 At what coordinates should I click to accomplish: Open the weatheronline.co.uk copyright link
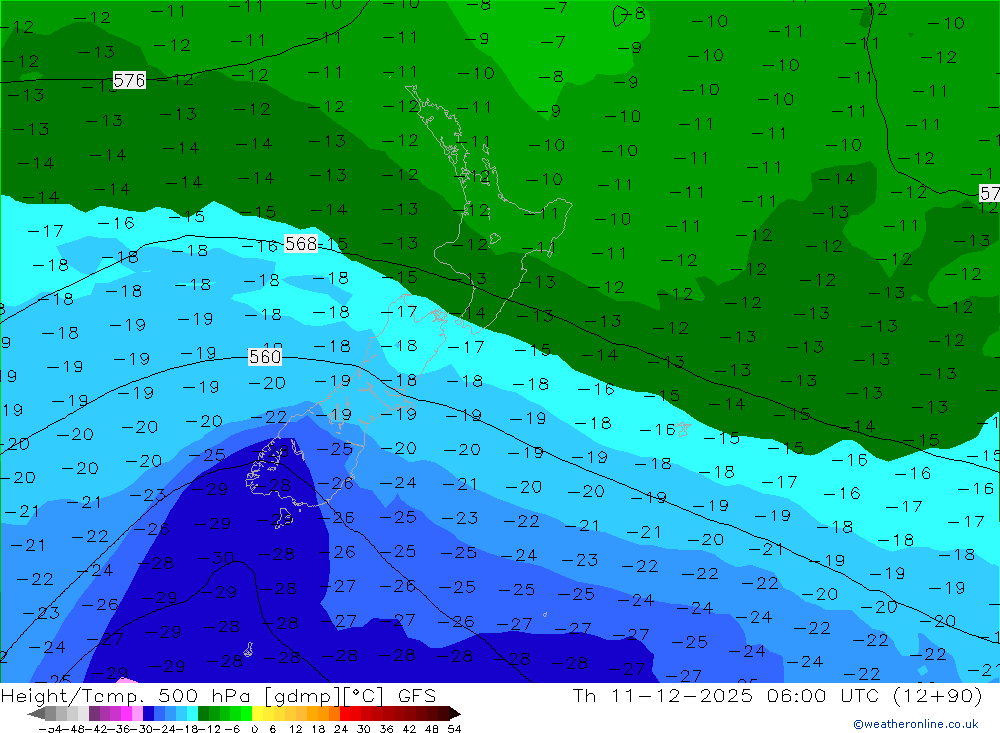point(916,724)
